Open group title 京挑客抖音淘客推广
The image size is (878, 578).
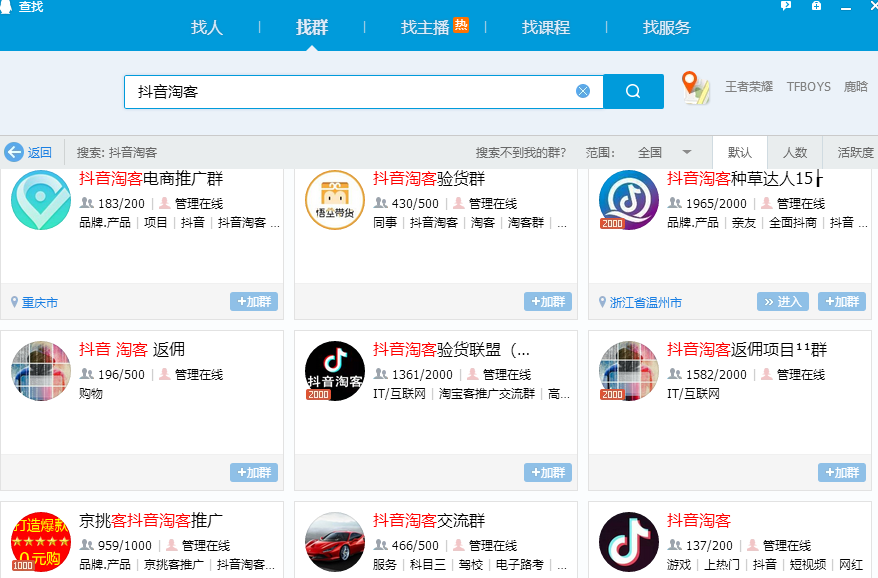click(x=151, y=520)
